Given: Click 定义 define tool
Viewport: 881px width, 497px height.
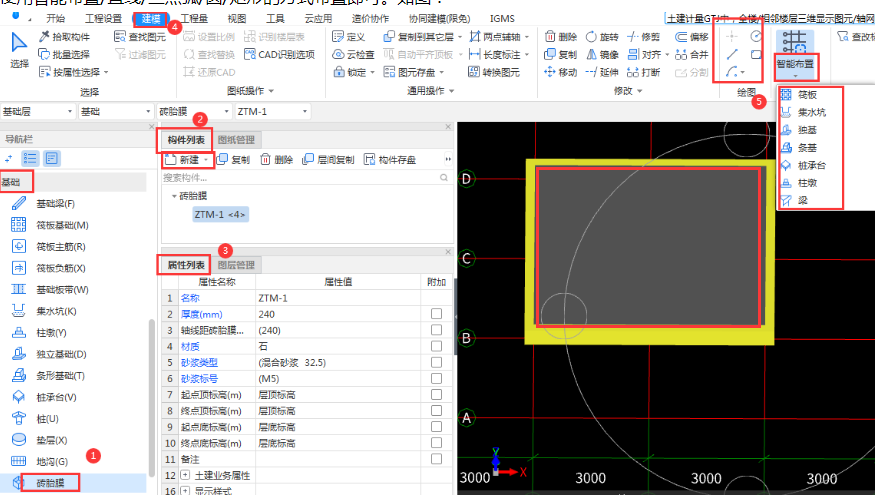Looking at the screenshot, I should [x=349, y=37].
